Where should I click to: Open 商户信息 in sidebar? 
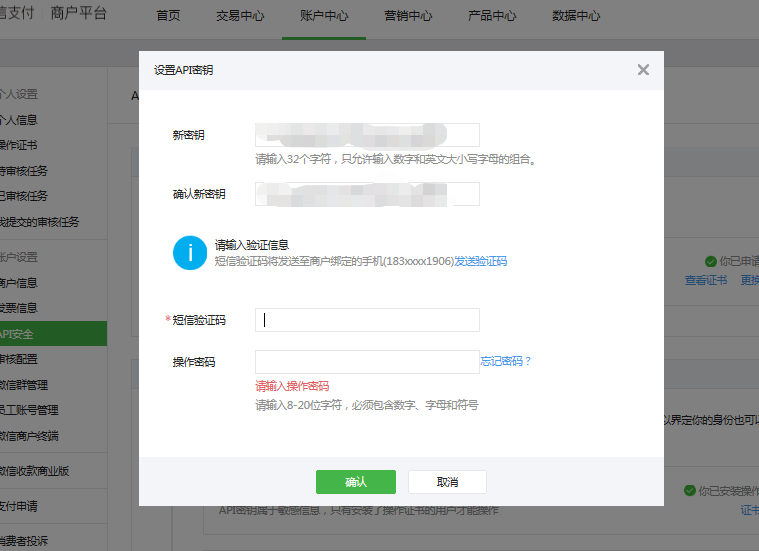pos(18,283)
